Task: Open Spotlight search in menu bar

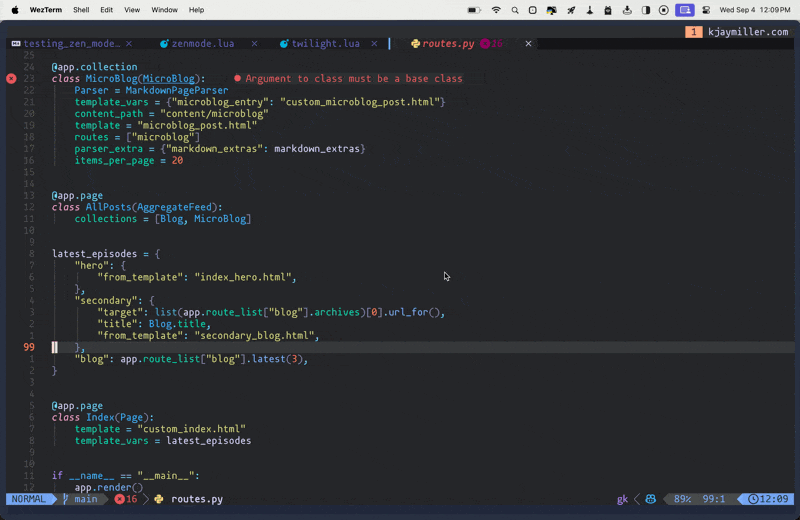Action: (515, 10)
